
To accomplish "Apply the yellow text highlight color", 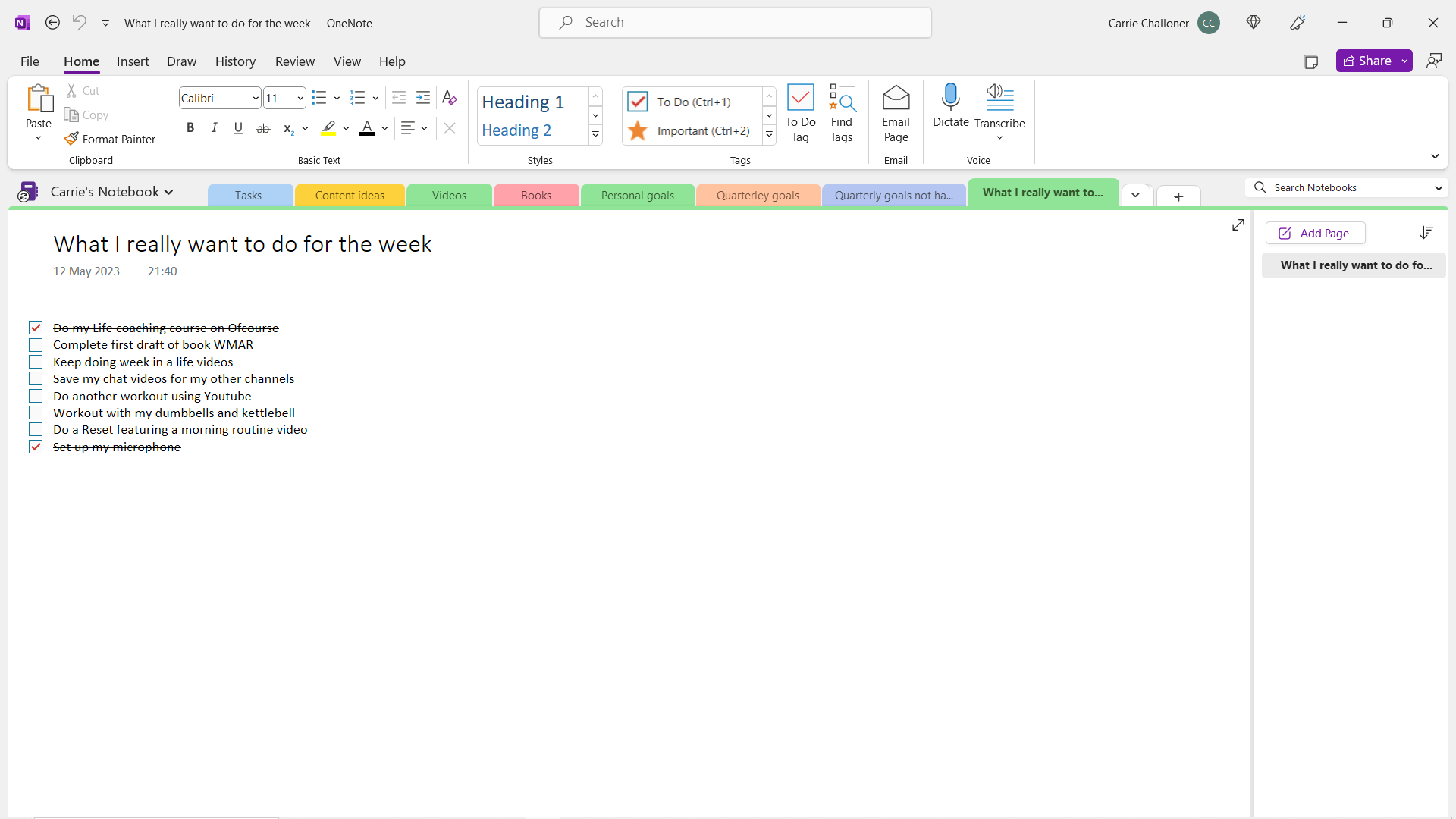I will click(x=329, y=128).
